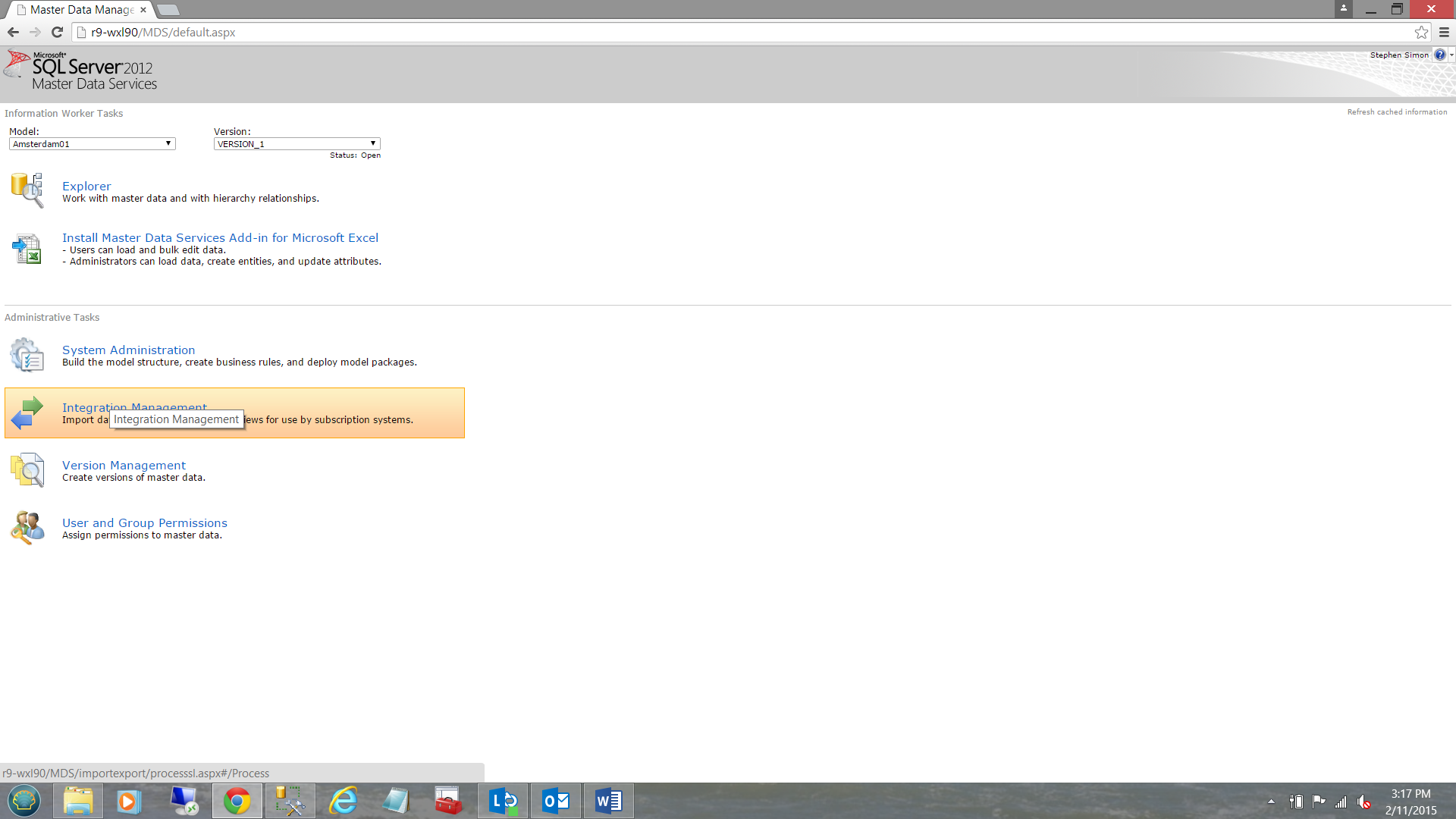Image resolution: width=1456 pixels, height=819 pixels.
Task: Open the System Administration link
Action: click(128, 350)
